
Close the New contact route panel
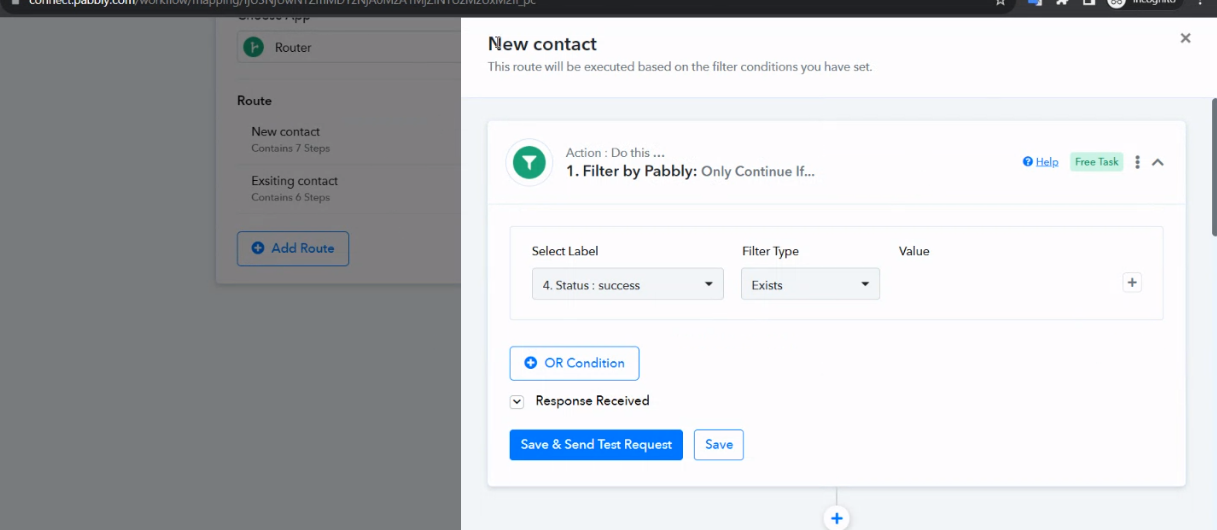1185,38
